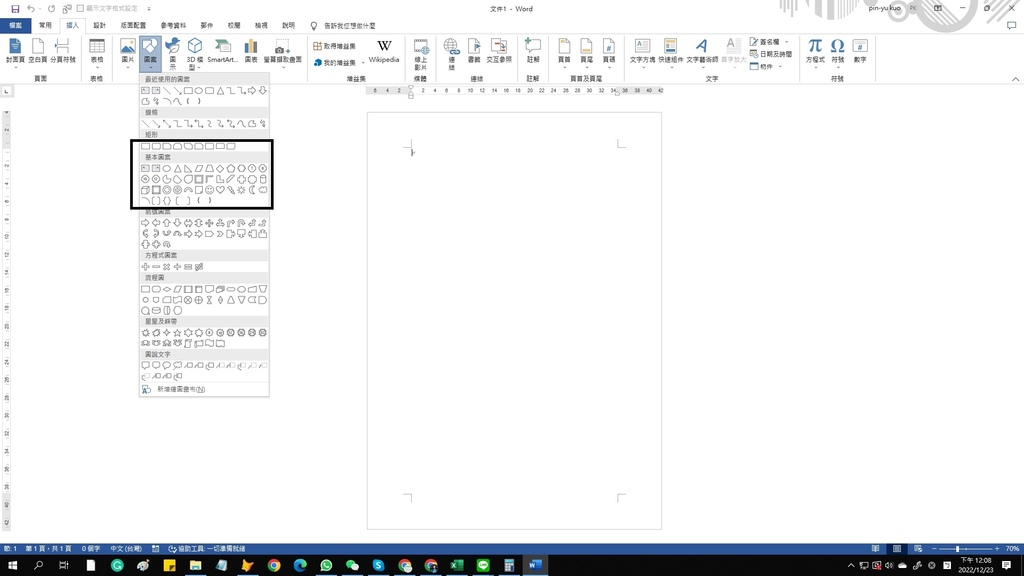Open Ribbon Display Options icon
This screenshot has width=1024, height=576.
tap(938, 8)
